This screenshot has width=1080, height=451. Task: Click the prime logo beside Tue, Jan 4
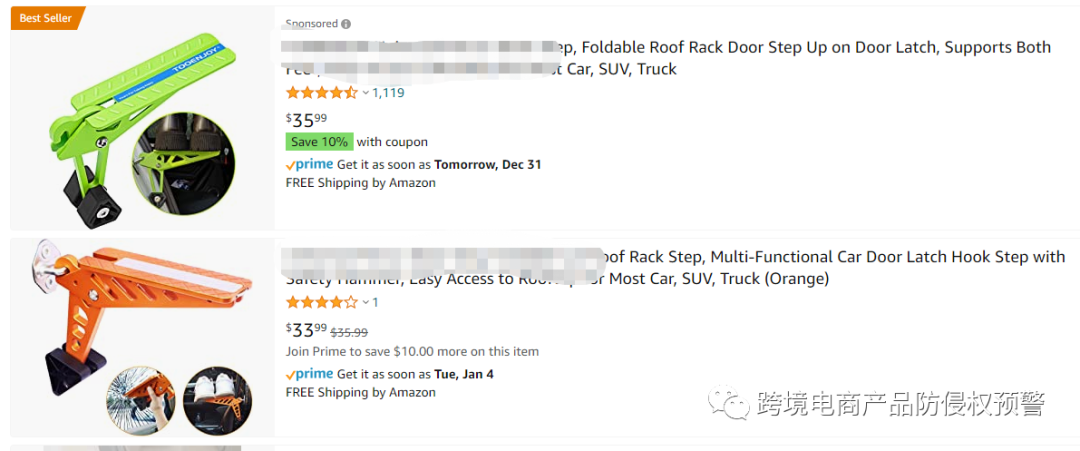pos(310,374)
